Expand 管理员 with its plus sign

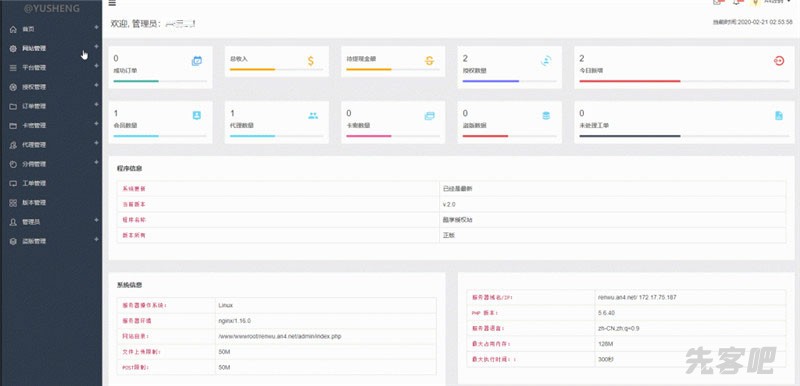point(96,220)
